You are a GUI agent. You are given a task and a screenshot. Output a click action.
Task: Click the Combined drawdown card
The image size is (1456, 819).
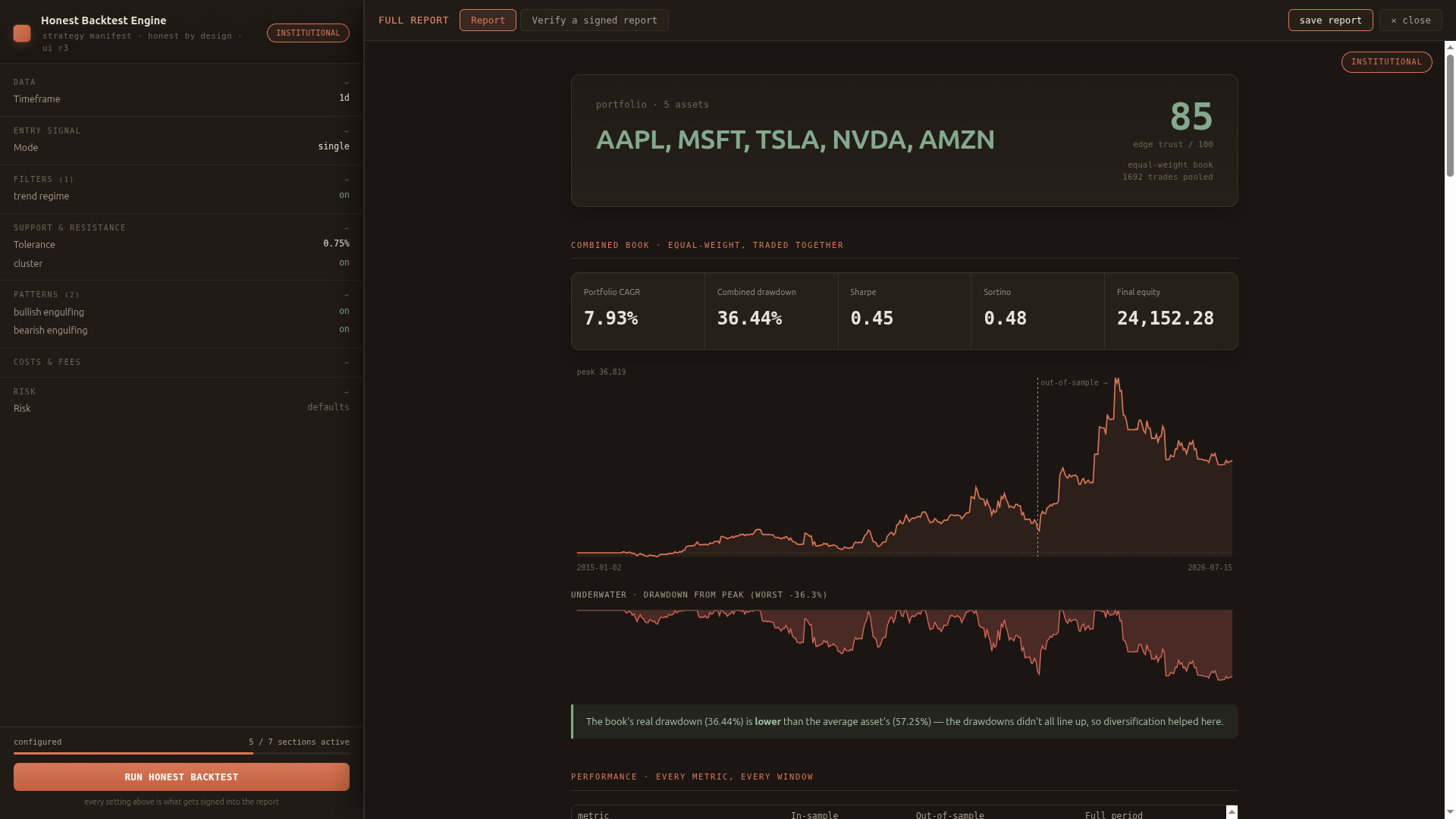[771, 311]
